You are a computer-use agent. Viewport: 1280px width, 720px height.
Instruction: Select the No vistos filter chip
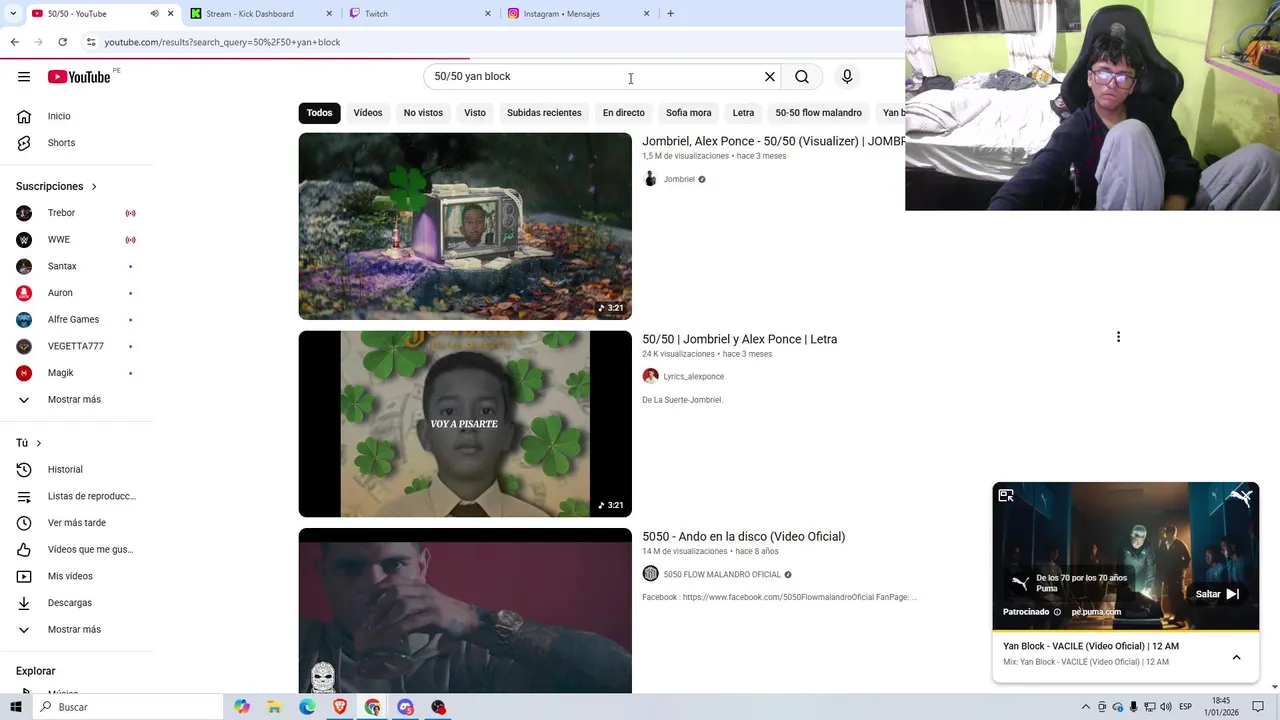point(423,113)
